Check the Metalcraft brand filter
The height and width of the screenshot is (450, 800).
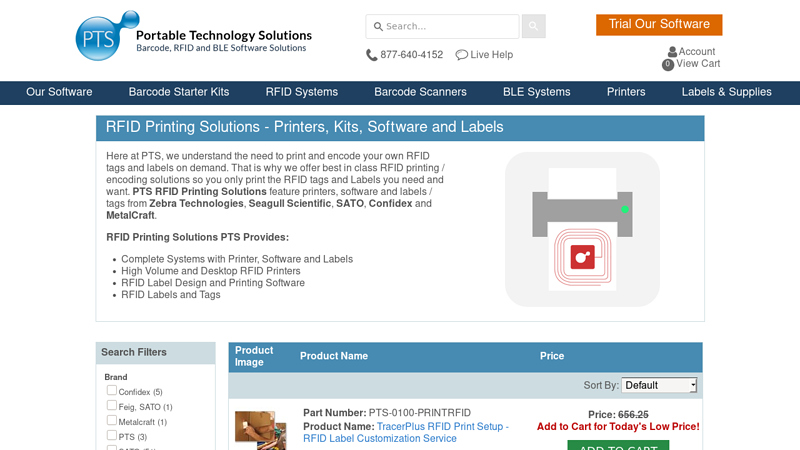pyautogui.click(x=112, y=420)
